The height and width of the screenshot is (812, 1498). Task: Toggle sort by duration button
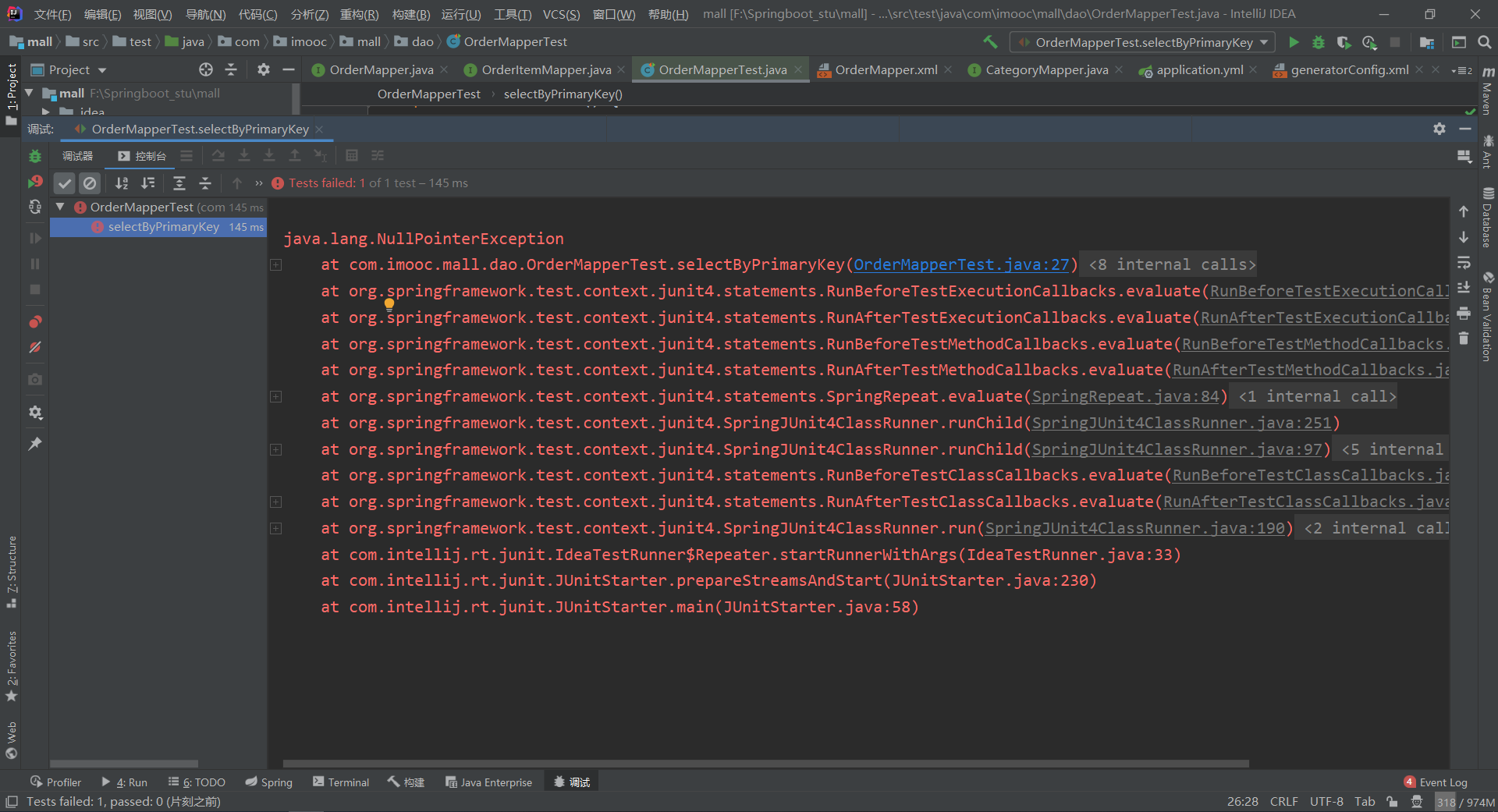[x=147, y=183]
